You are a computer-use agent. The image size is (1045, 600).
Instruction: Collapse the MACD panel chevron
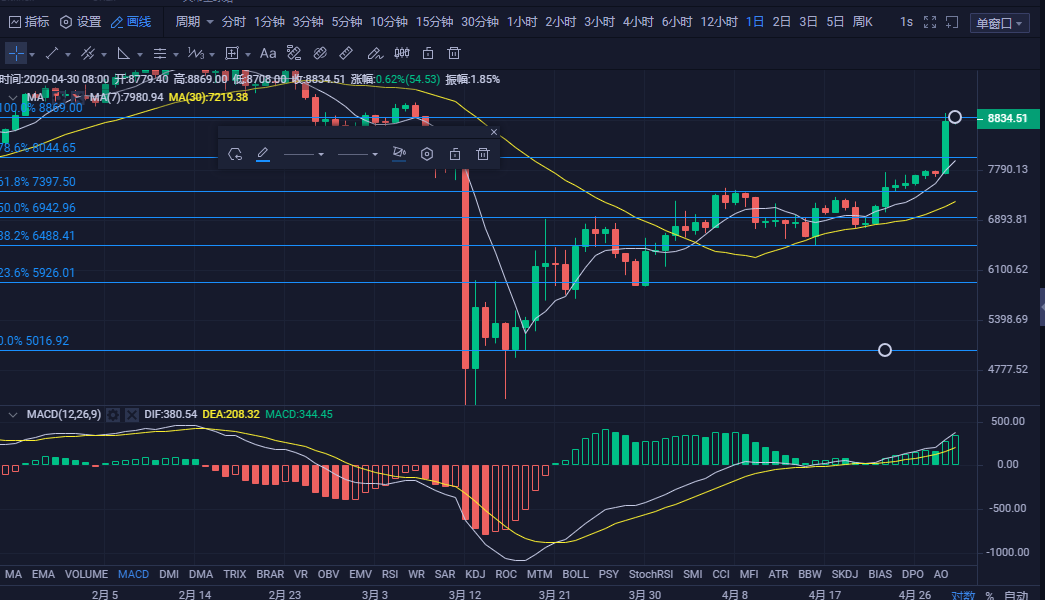pyautogui.click(x=13, y=415)
